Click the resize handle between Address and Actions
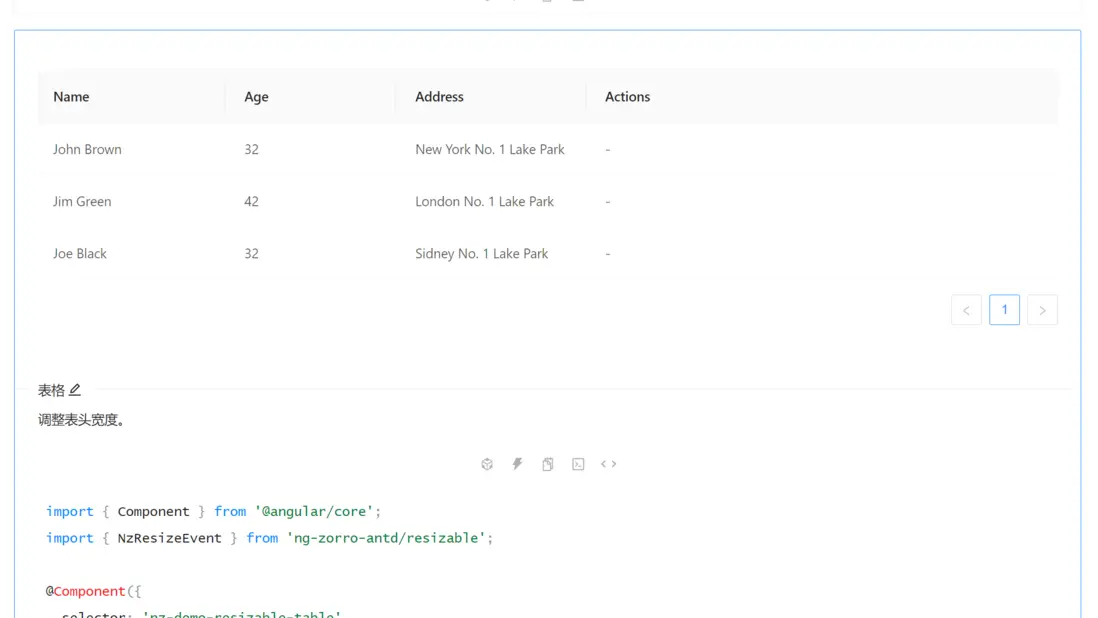1098x618 pixels. click(x=586, y=97)
